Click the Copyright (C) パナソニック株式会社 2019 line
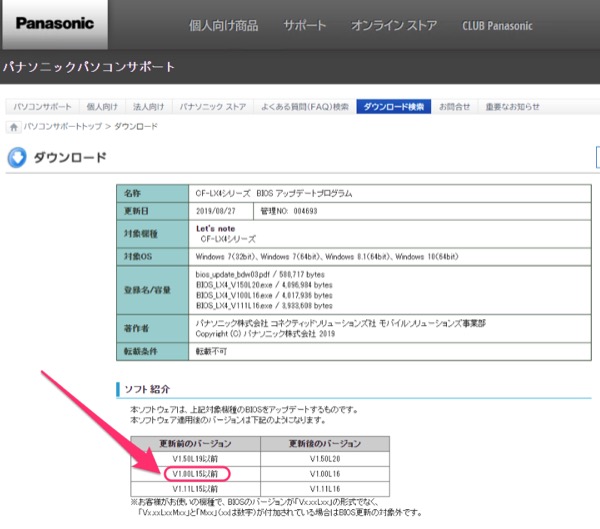 pos(265,334)
